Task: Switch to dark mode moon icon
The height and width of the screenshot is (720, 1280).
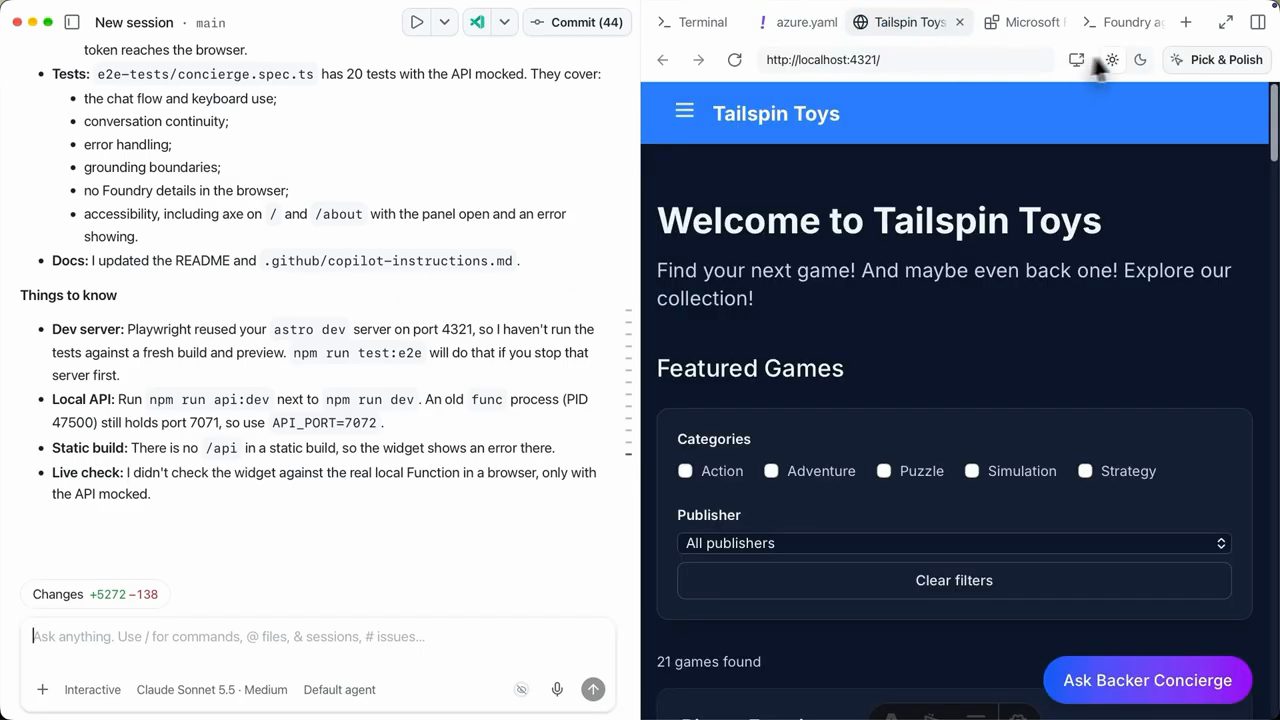Action: click(x=1140, y=60)
